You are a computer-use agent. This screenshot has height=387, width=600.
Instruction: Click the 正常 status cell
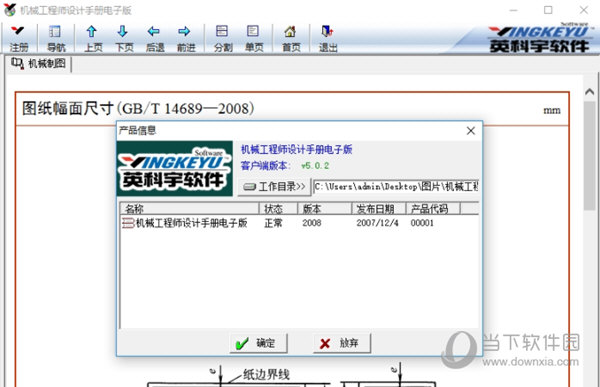[273, 223]
